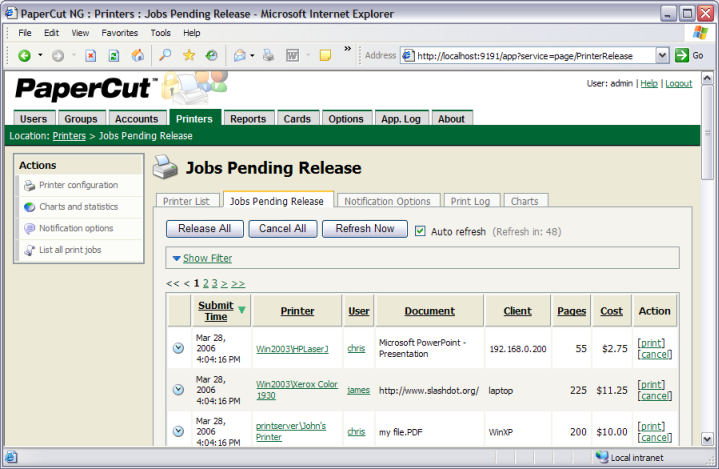Open the Win2003\HPLaserJ printer link
The width and height of the screenshot is (719, 469).
pyautogui.click(x=292, y=349)
